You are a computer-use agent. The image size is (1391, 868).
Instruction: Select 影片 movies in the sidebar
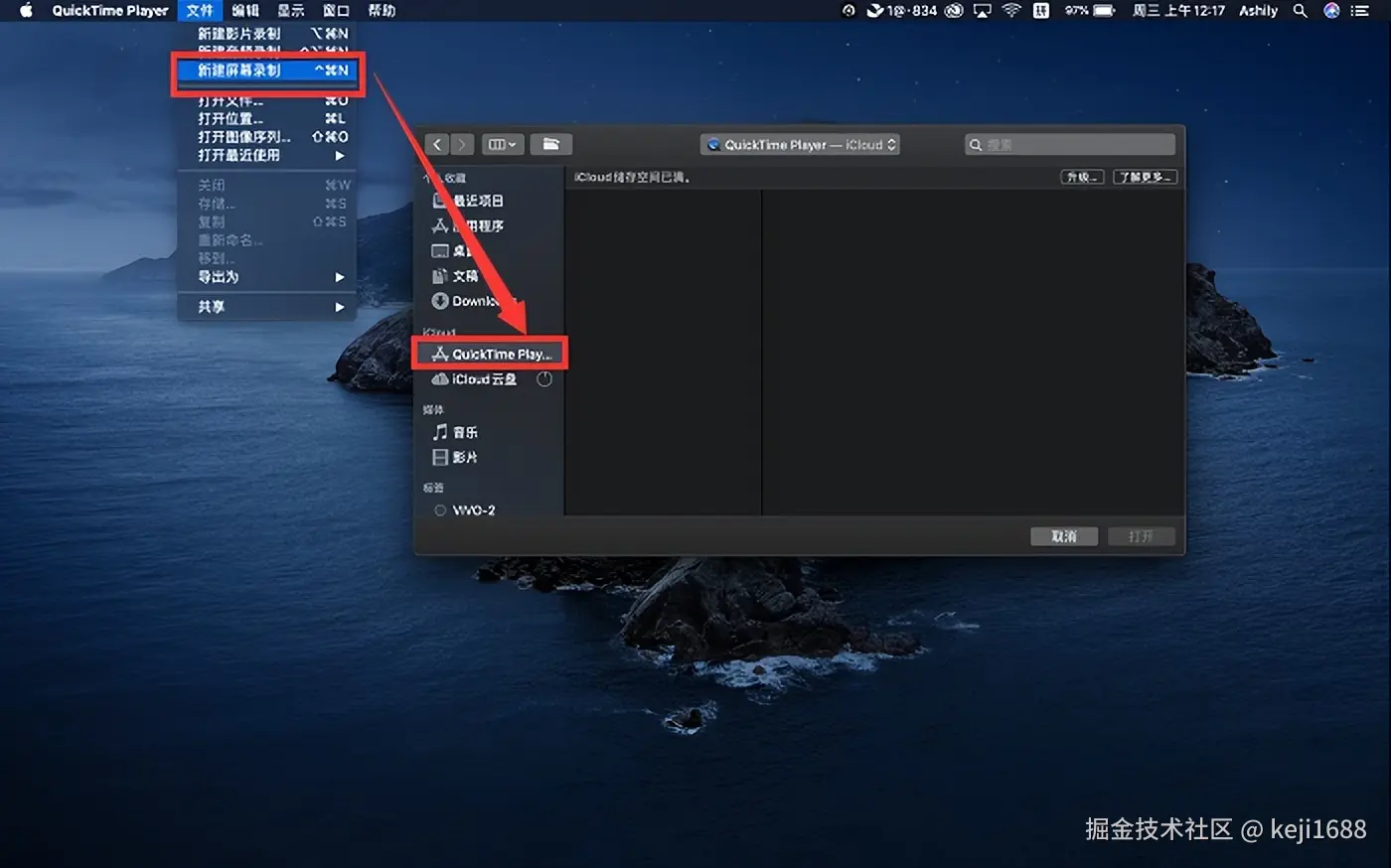455,457
